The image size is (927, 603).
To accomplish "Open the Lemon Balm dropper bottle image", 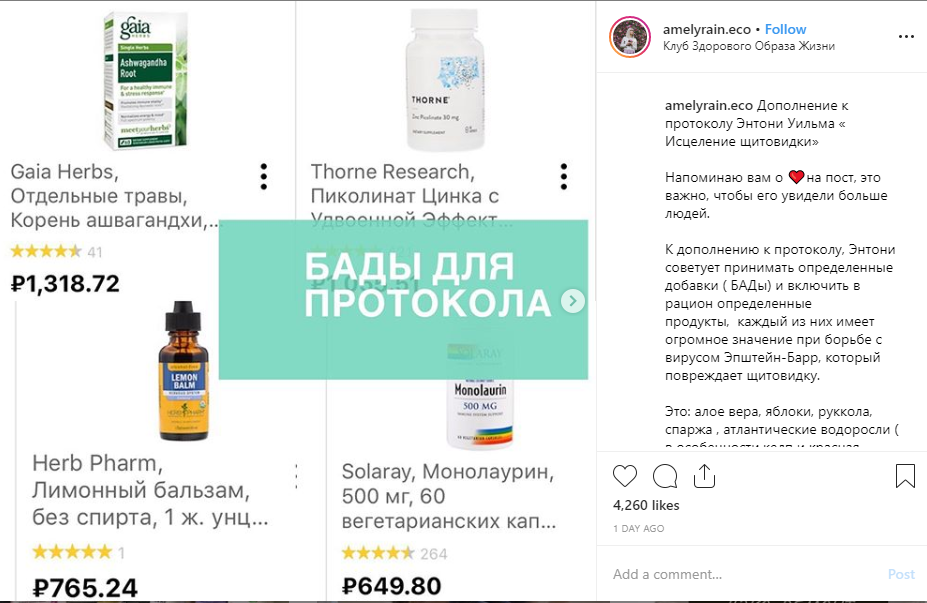I will pos(184,371).
